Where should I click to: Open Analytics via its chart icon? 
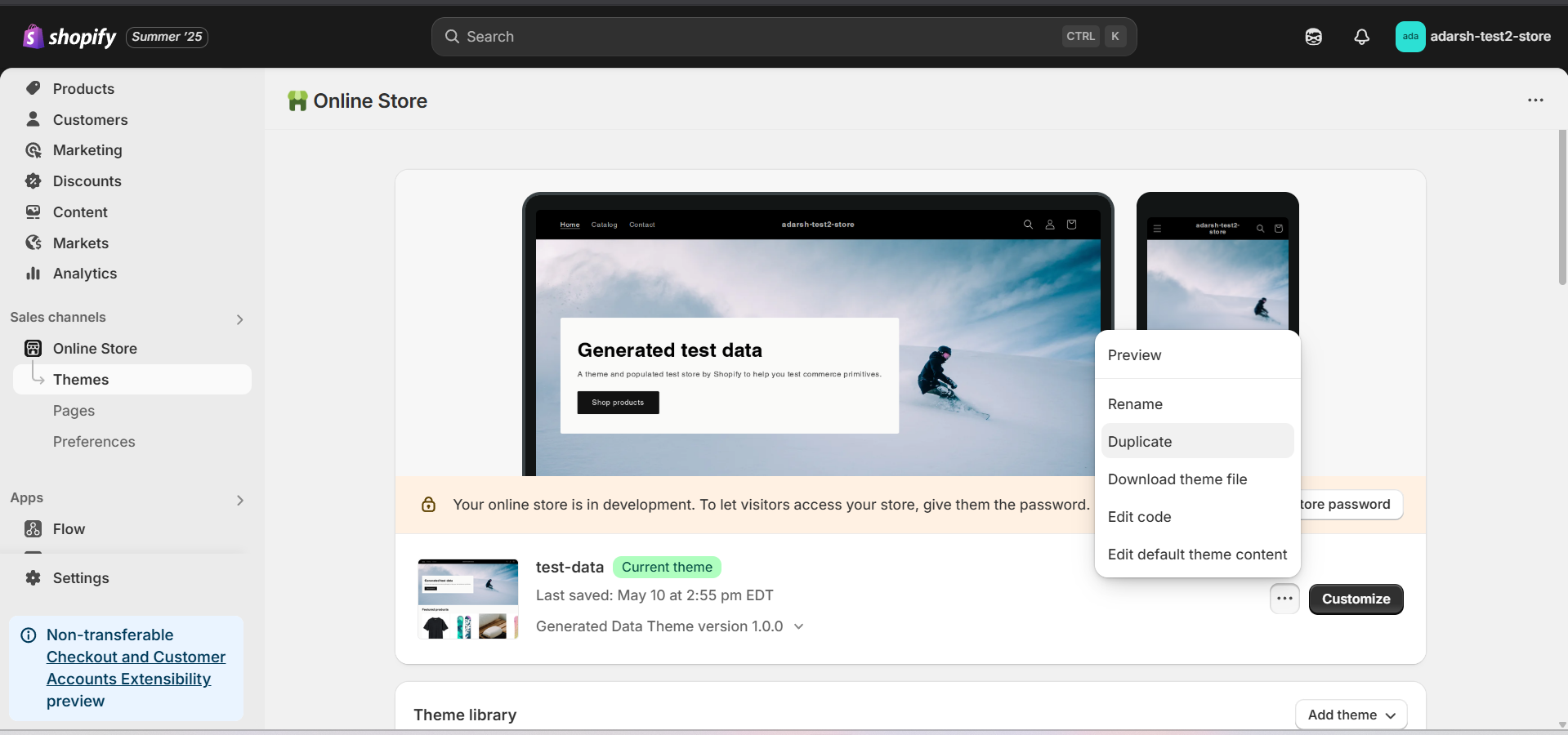tap(32, 273)
